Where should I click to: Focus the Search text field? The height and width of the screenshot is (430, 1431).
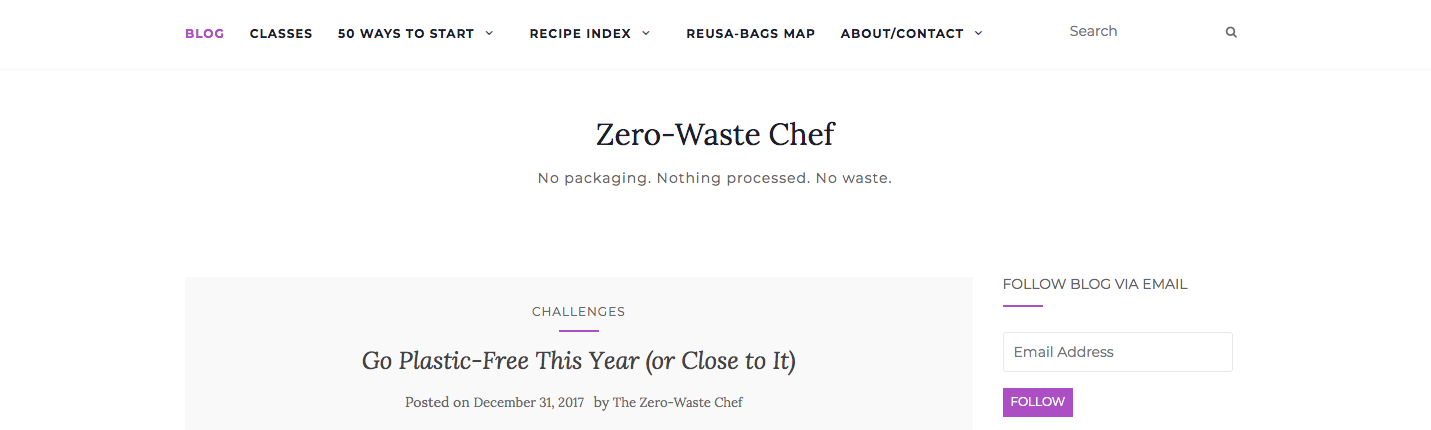[x=1140, y=31]
